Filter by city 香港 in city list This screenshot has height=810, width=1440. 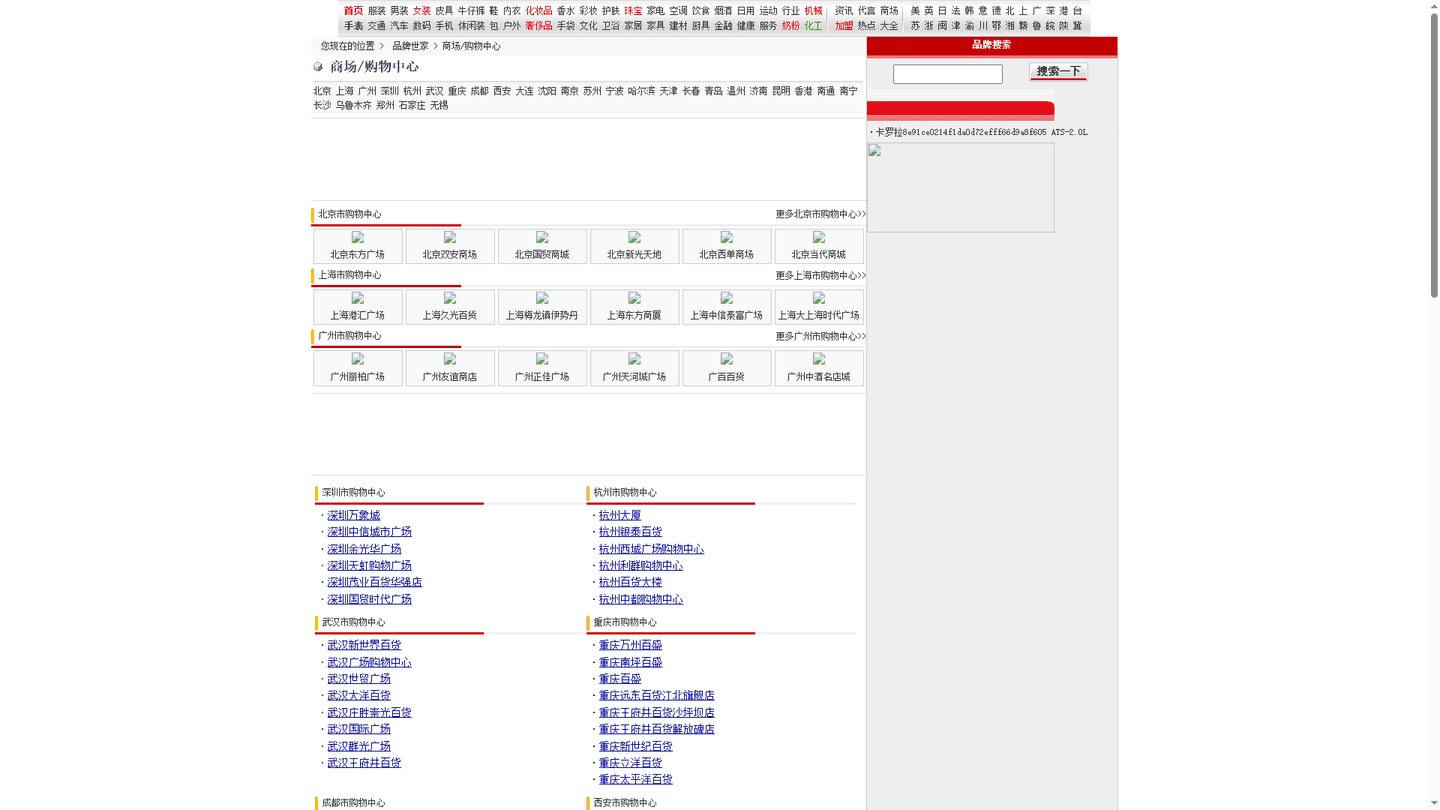tap(804, 91)
